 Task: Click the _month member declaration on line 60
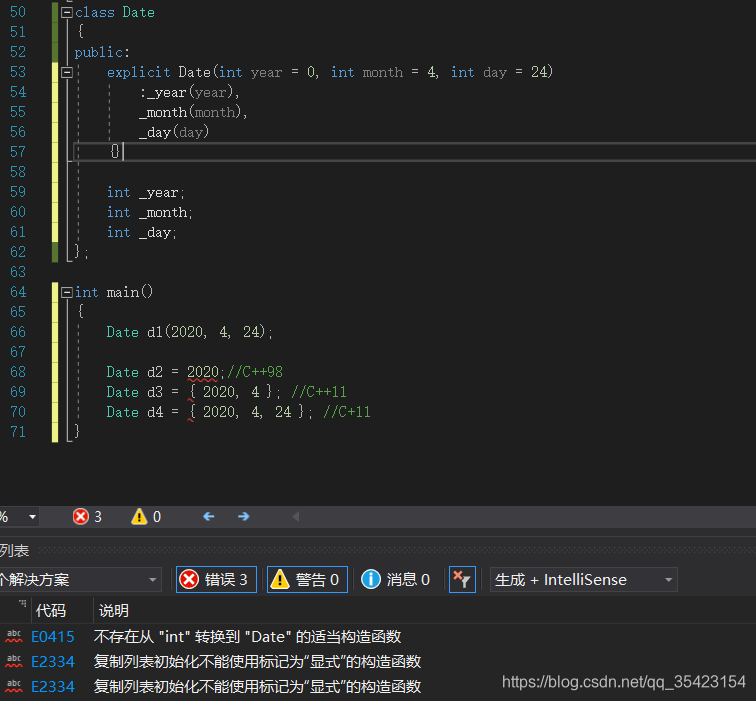click(149, 213)
